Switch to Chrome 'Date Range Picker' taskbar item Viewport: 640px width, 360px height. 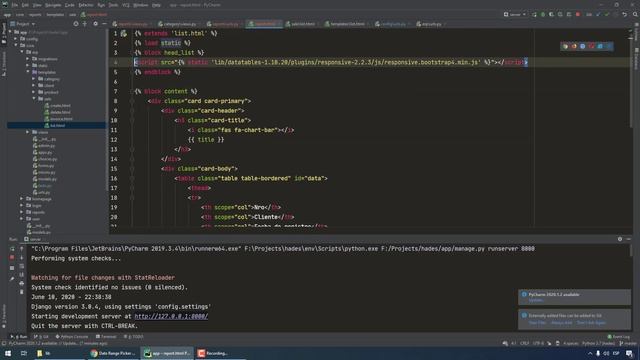(x=113, y=353)
